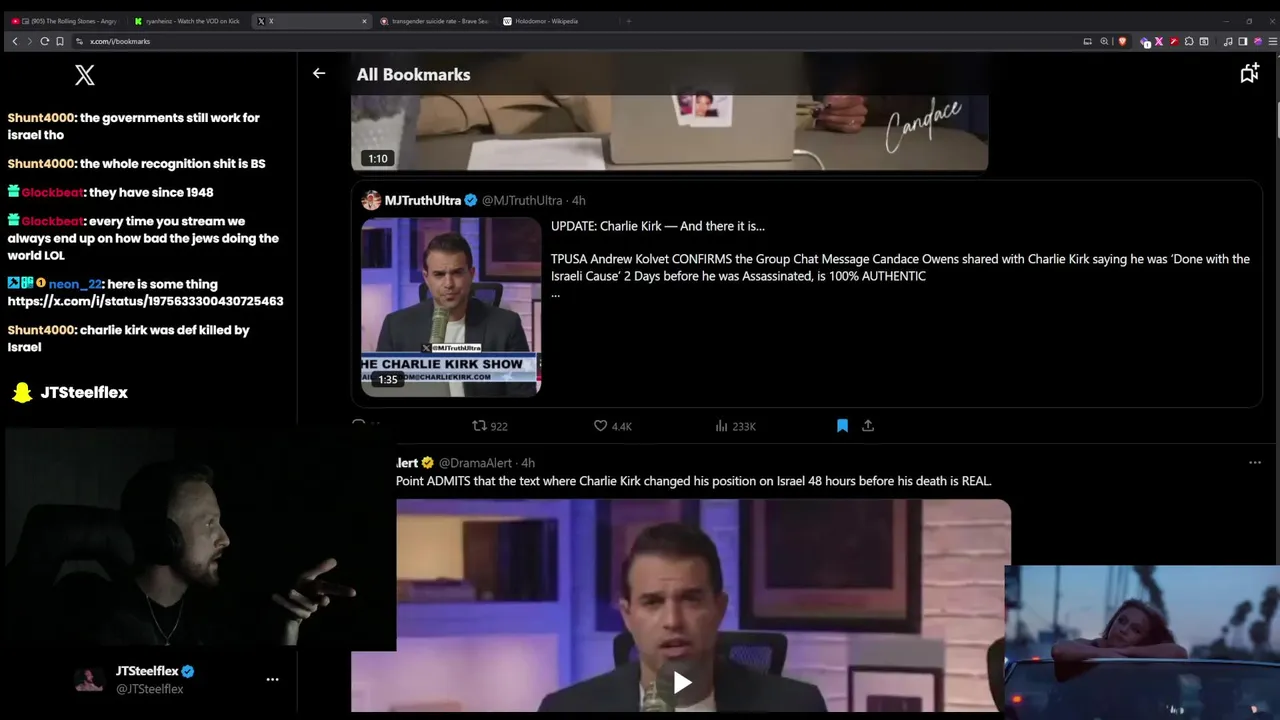The width and height of the screenshot is (1280, 720).
Task: Remove bookmark on the MJTruthUltra post
Action: click(842, 426)
